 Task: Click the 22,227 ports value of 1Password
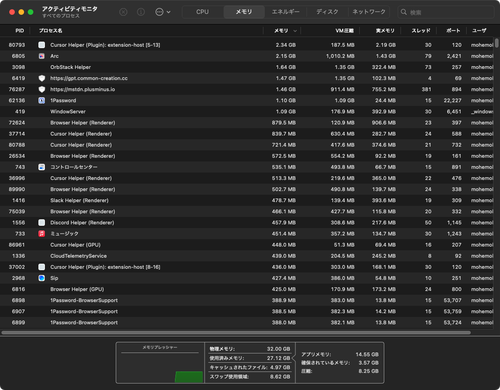[x=452, y=100]
